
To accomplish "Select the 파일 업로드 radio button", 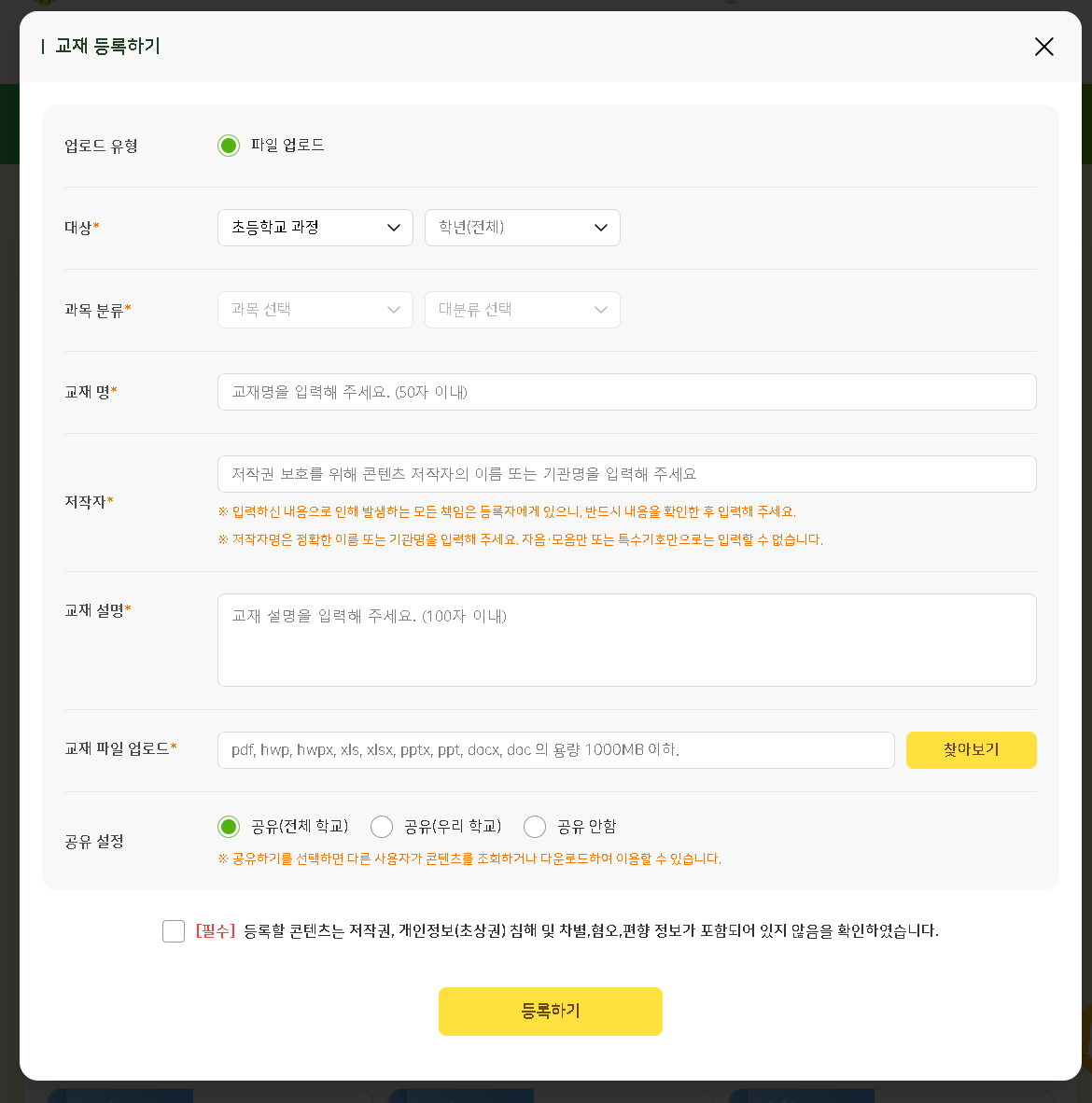I will pyautogui.click(x=229, y=146).
